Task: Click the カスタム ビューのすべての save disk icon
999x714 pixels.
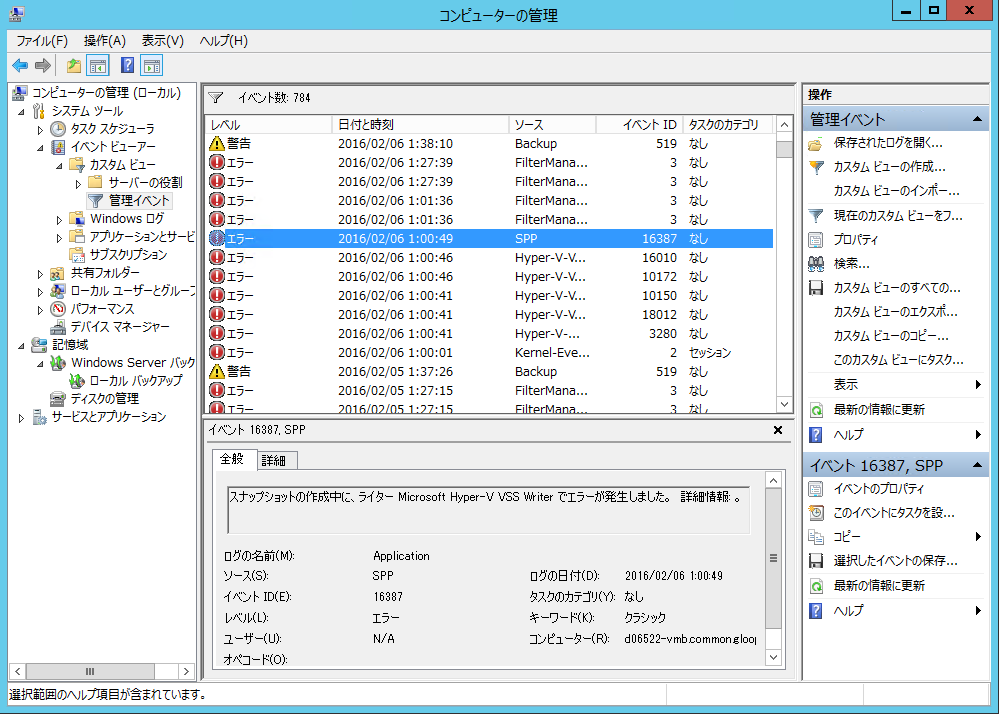Action: (x=816, y=288)
